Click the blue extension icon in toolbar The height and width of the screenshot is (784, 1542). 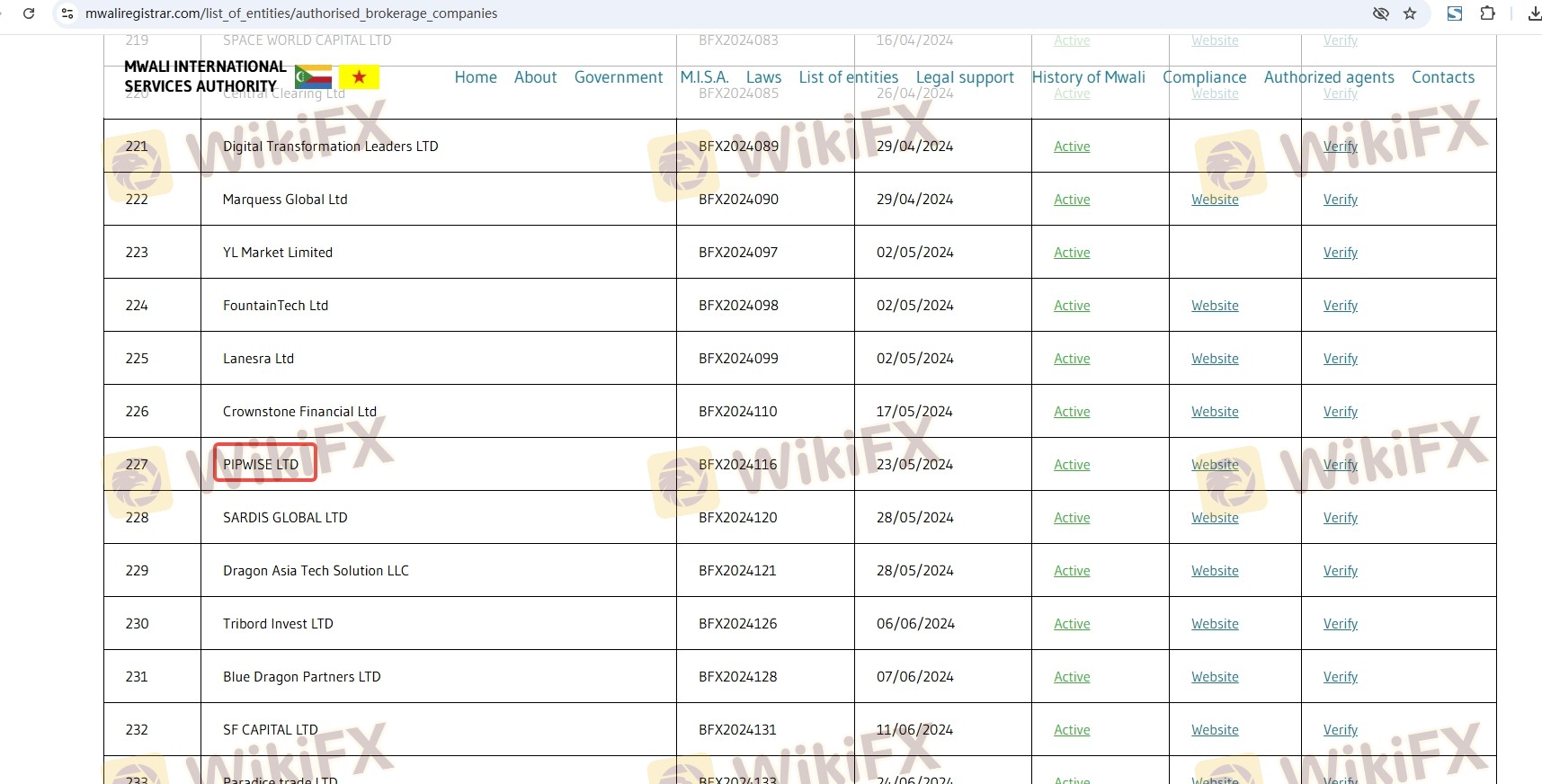pos(1454,13)
